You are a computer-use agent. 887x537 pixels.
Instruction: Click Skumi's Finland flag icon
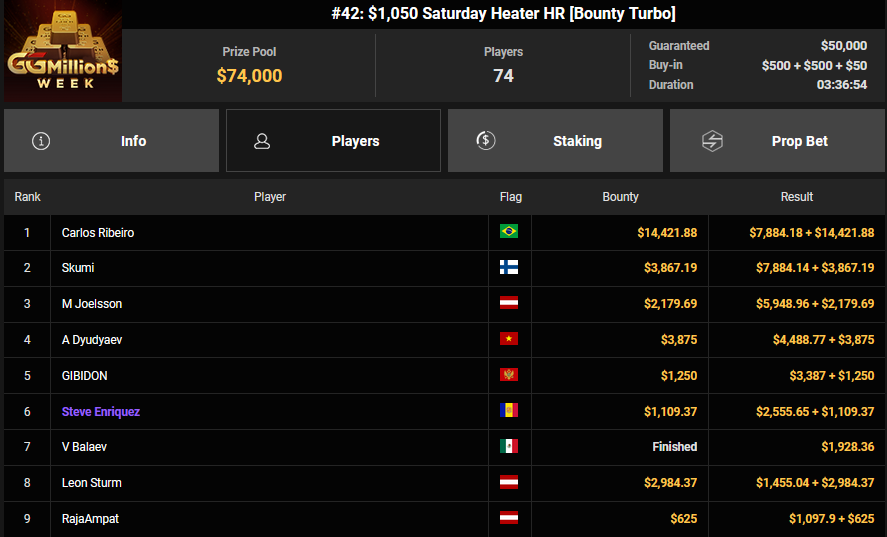[x=509, y=268]
